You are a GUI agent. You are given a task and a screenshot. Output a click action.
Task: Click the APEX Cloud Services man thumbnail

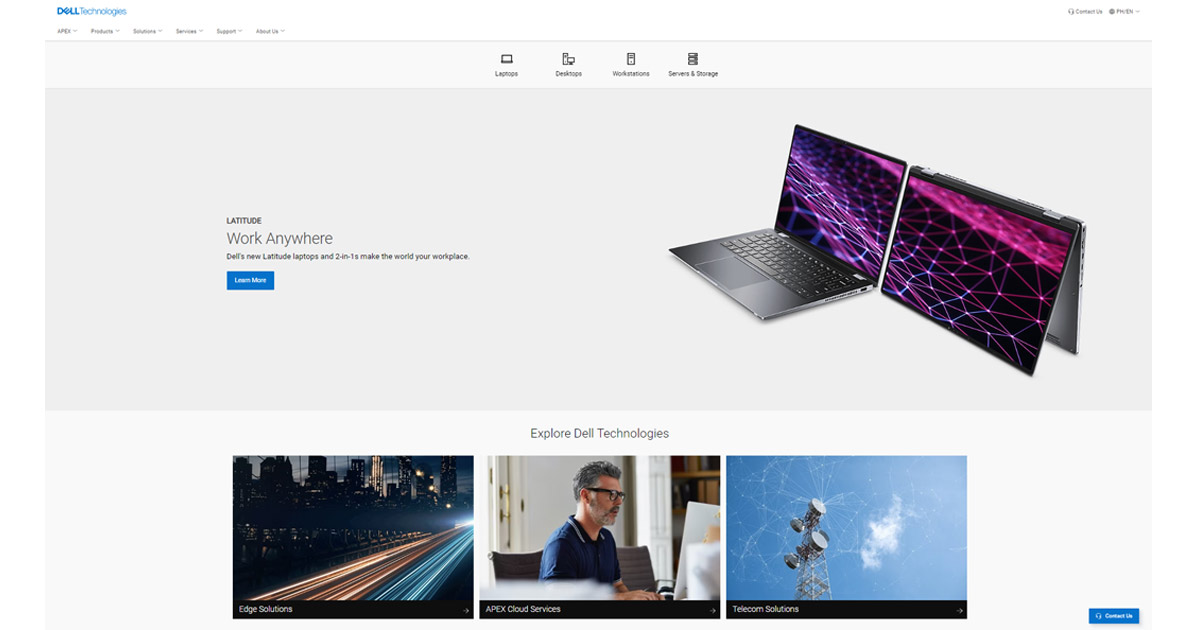600,528
